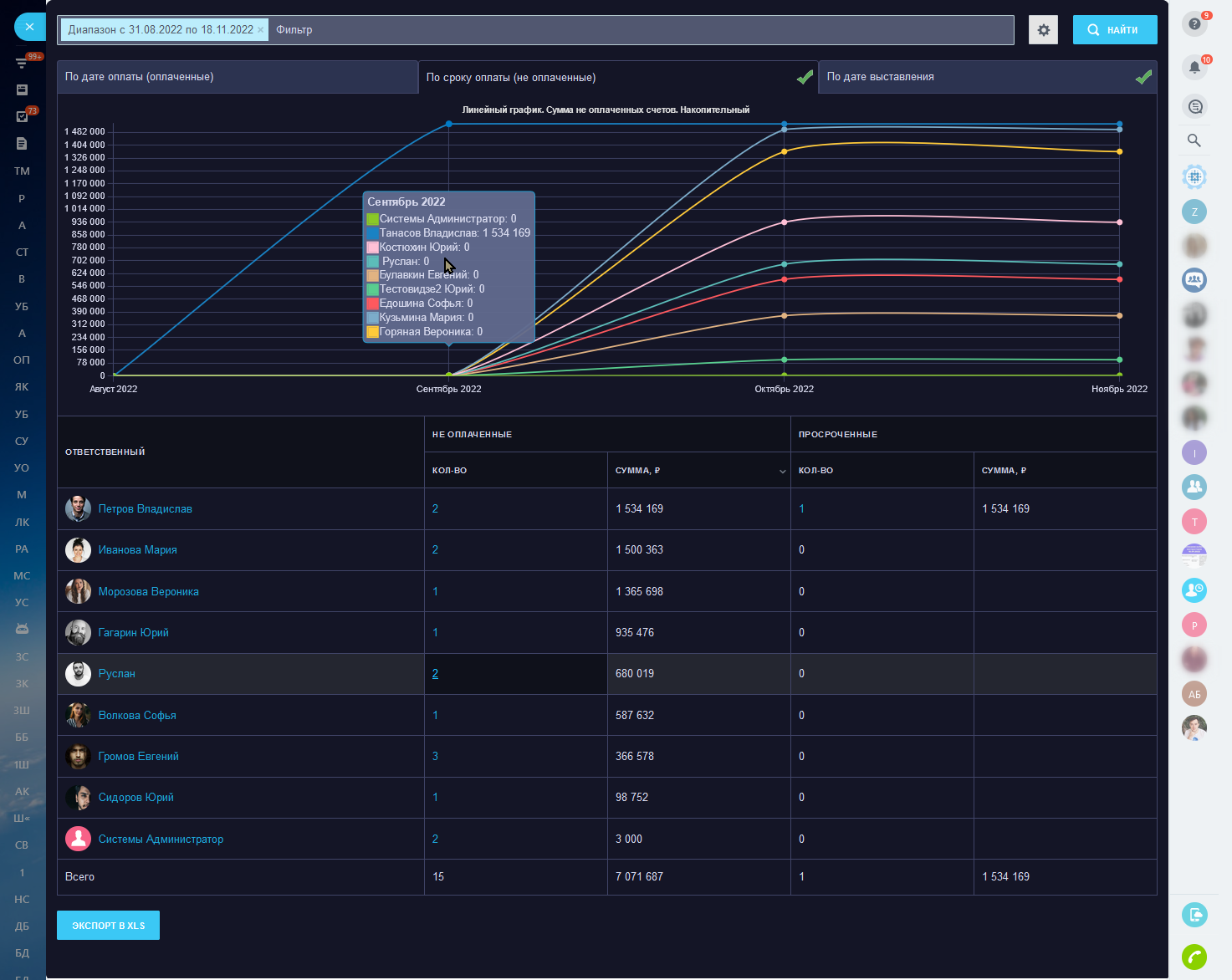This screenshot has width=1232, height=980.
Task: Open the help question mark icon
Action: click(x=1194, y=24)
